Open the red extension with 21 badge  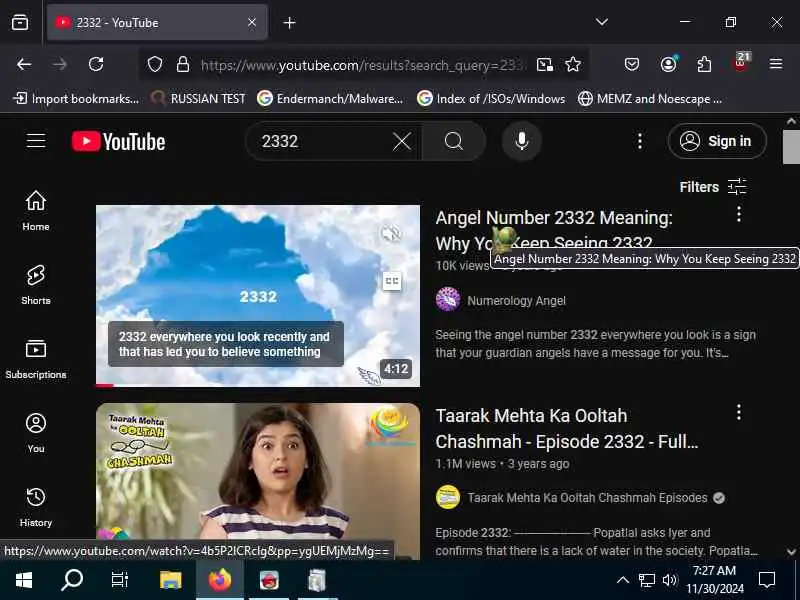pos(741,63)
